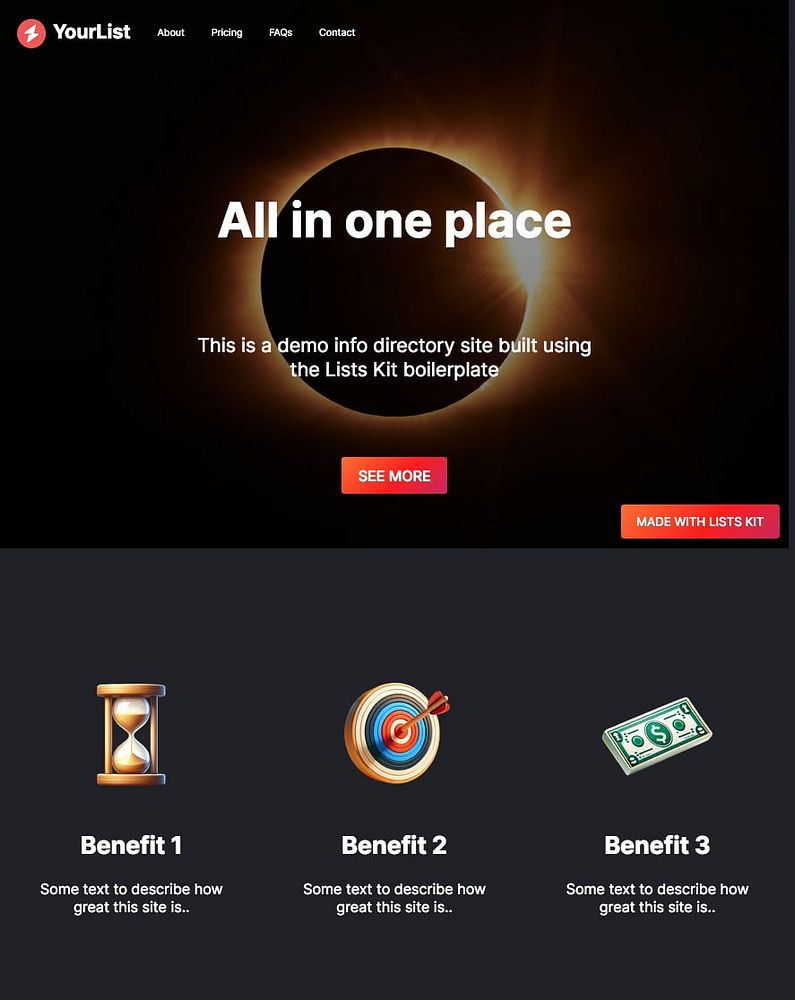
Task: Select the Benefit 2 heading
Action: coord(394,845)
